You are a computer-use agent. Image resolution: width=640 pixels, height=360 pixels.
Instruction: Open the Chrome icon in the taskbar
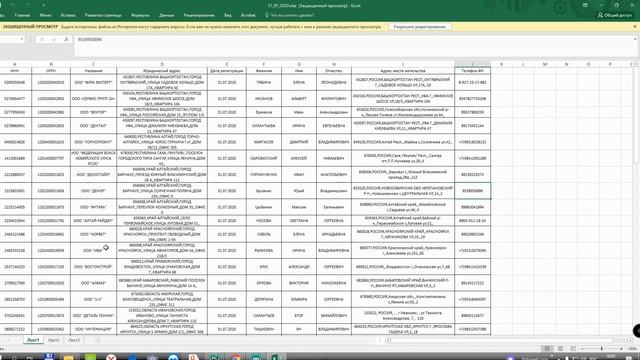click(x=236, y=357)
